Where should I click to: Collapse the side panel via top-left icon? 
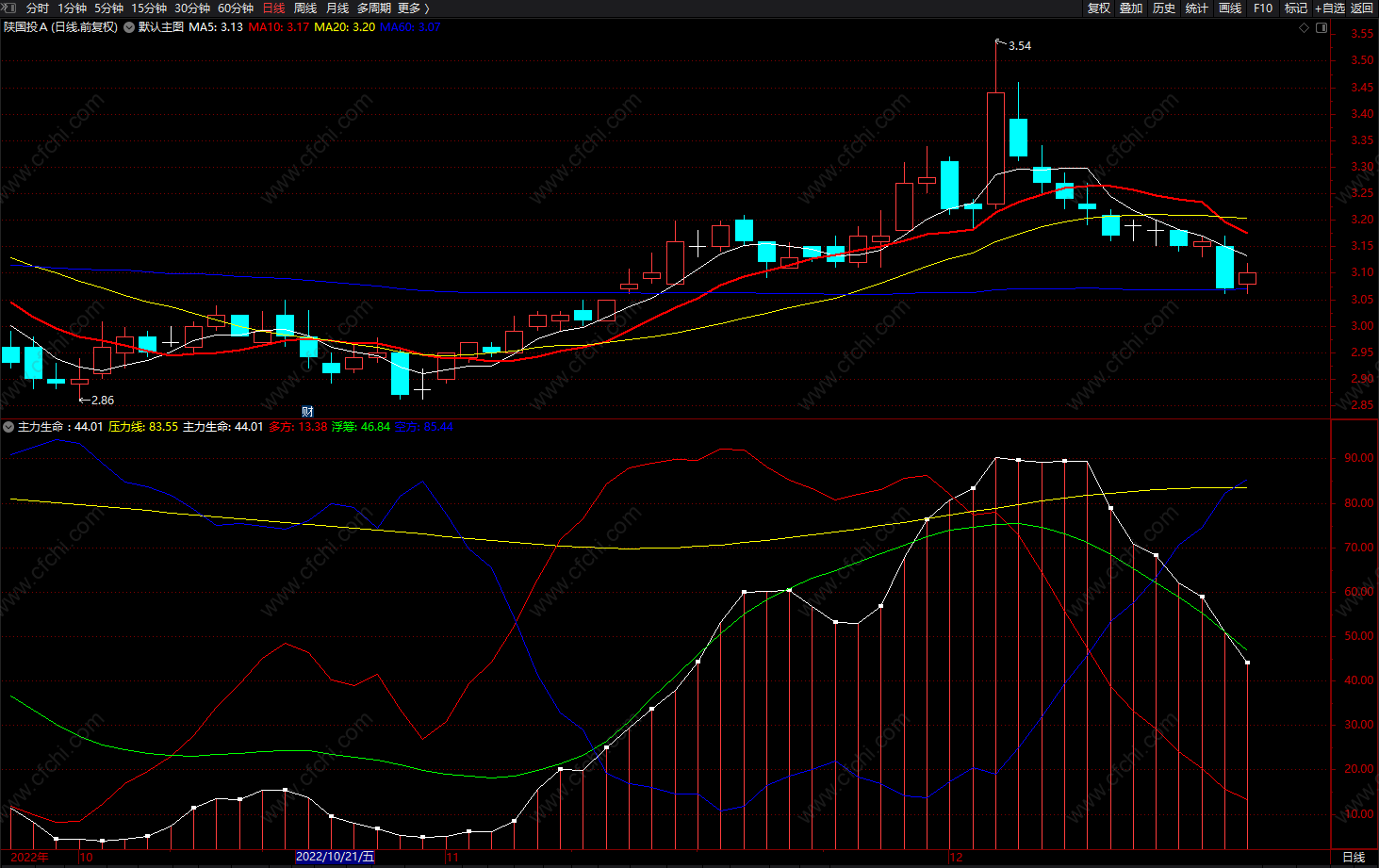(x=8, y=8)
